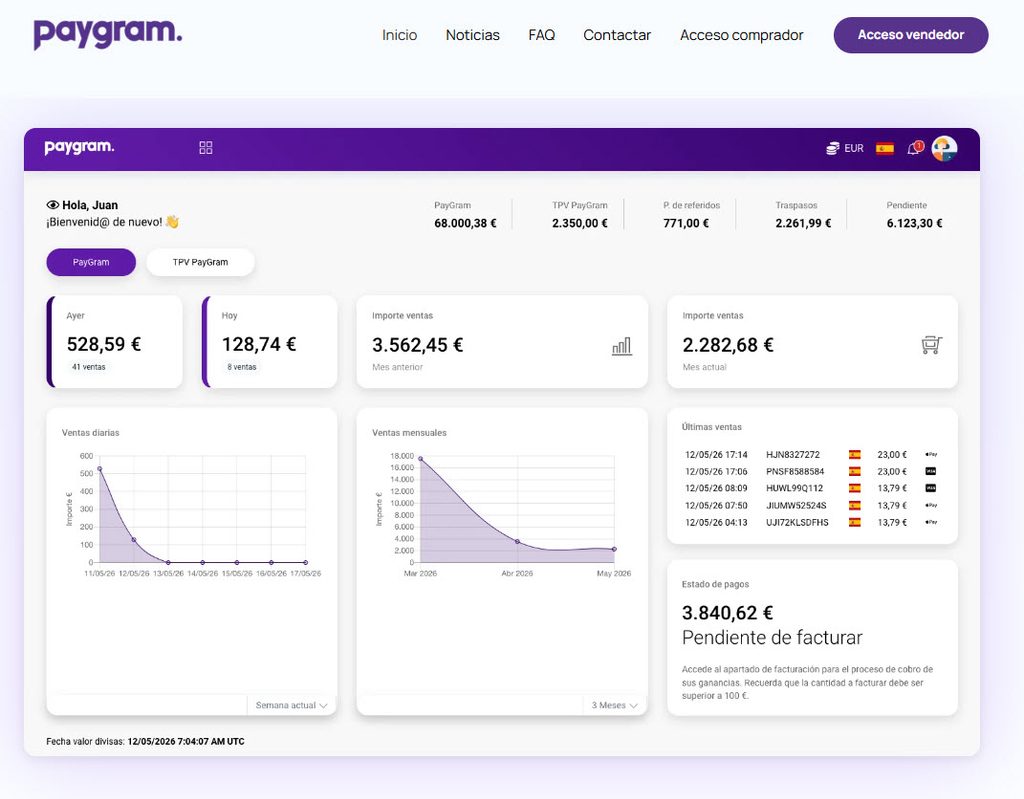Click the sale code PNSF8588584
Image resolution: width=1024 pixels, height=799 pixels.
[795, 472]
